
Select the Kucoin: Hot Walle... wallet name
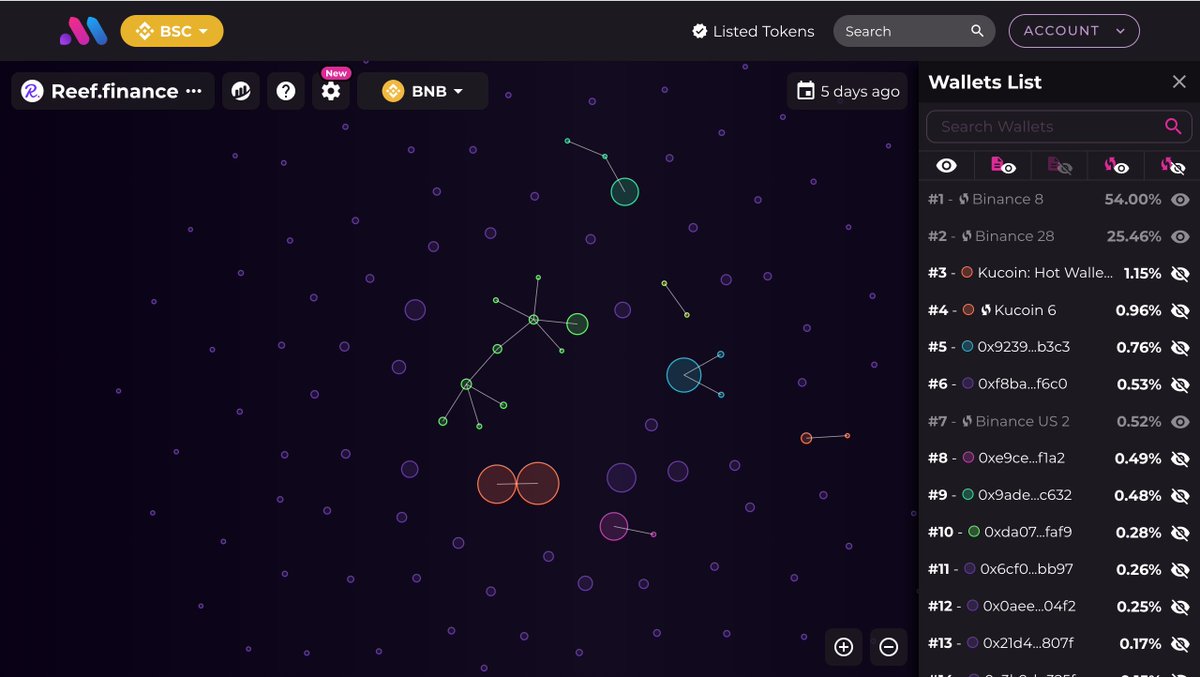tap(1045, 273)
